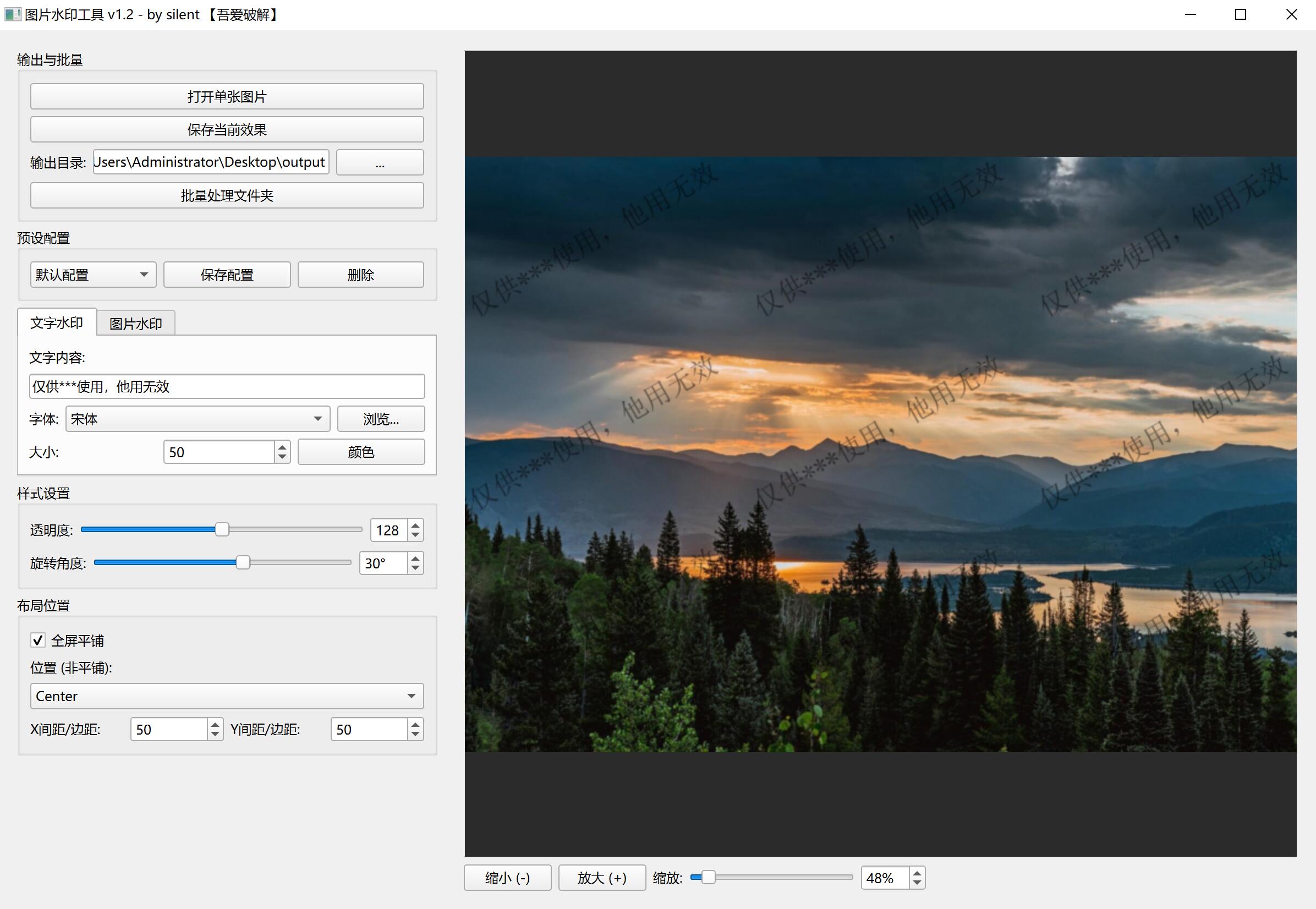This screenshot has height=909, width=1316.
Task: Switch to the 文字水印 tab
Action: pyautogui.click(x=57, y=322)
